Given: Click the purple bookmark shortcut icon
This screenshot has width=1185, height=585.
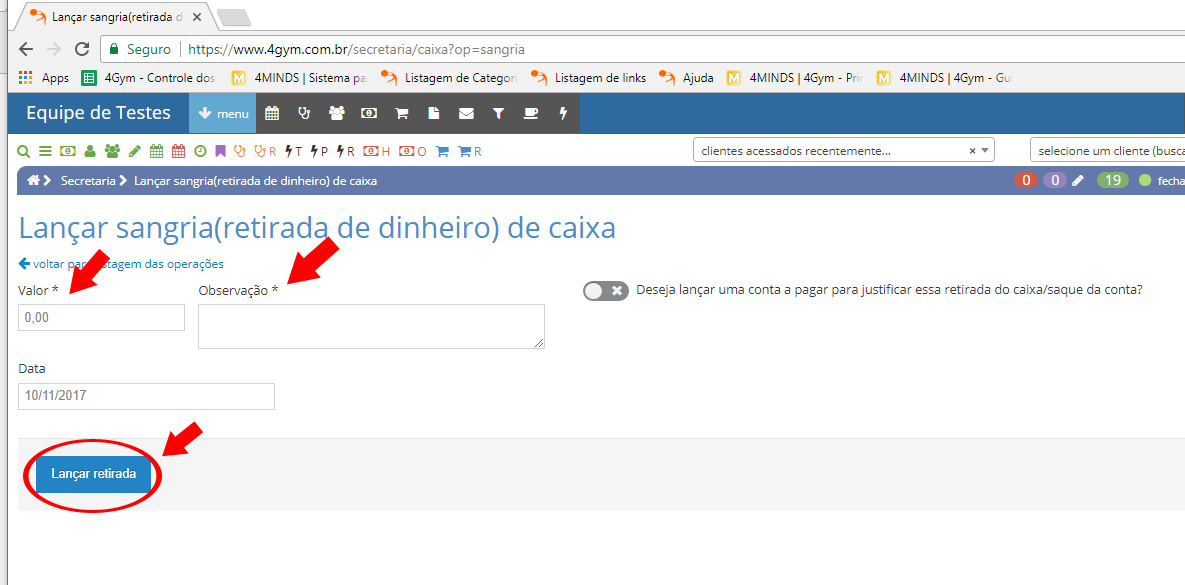Looking at the screenshot, I should click(220, 151).
